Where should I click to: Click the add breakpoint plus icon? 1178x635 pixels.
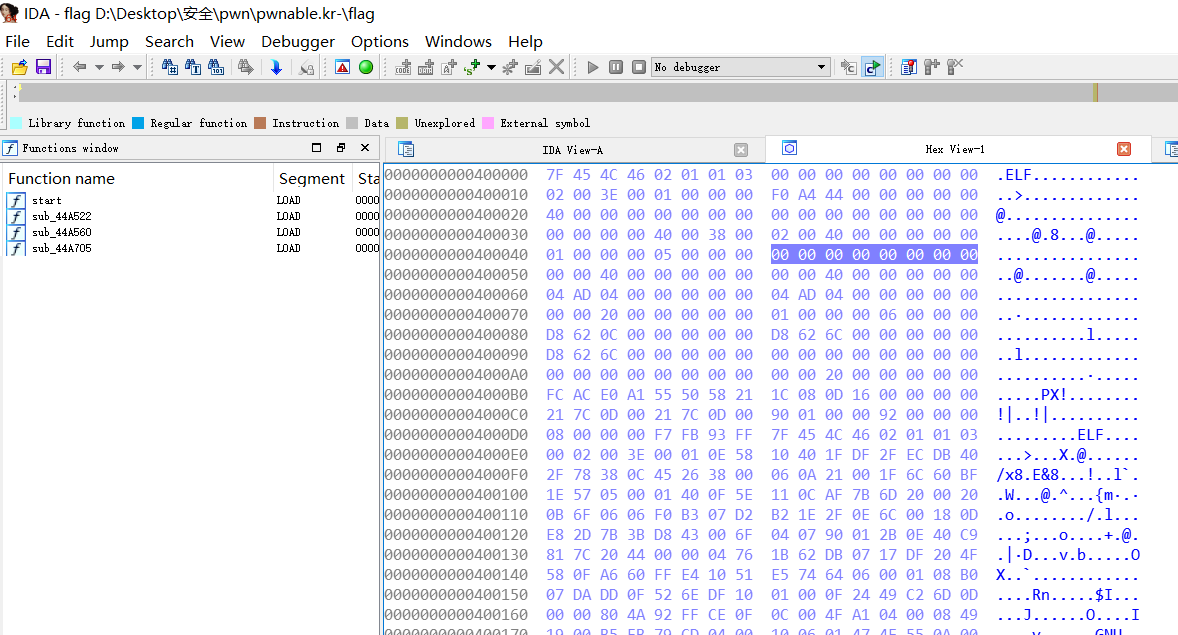point(932,67)
